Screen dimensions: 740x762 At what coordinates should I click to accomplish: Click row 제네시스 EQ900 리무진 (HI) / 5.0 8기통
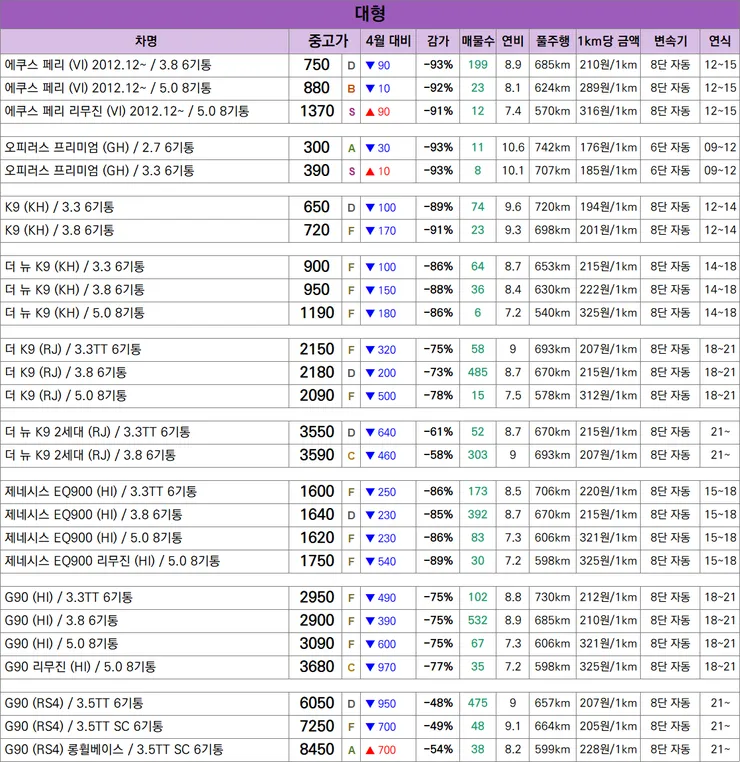click(x=370, y=562)
